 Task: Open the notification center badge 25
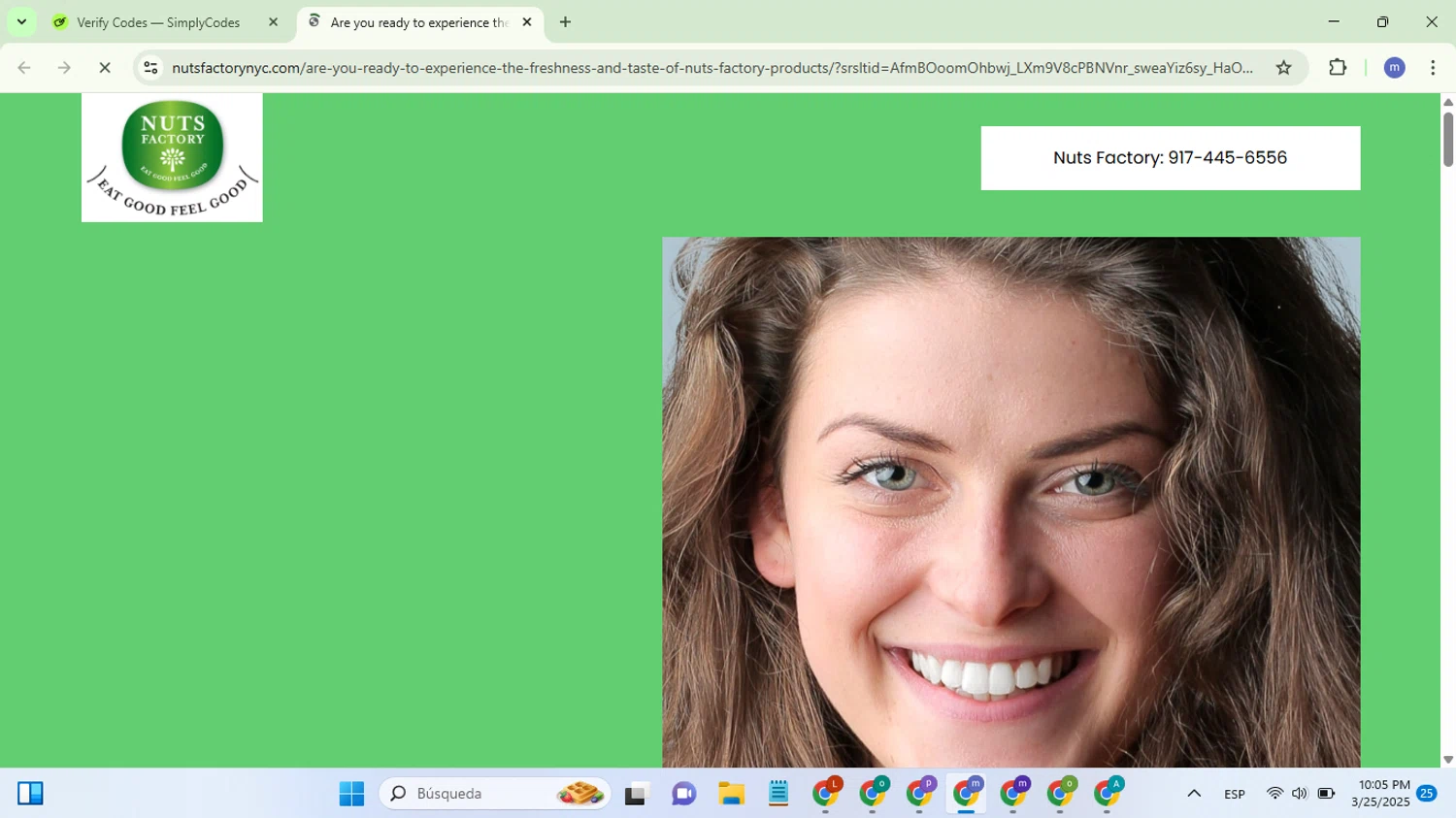click(1427, 794)
